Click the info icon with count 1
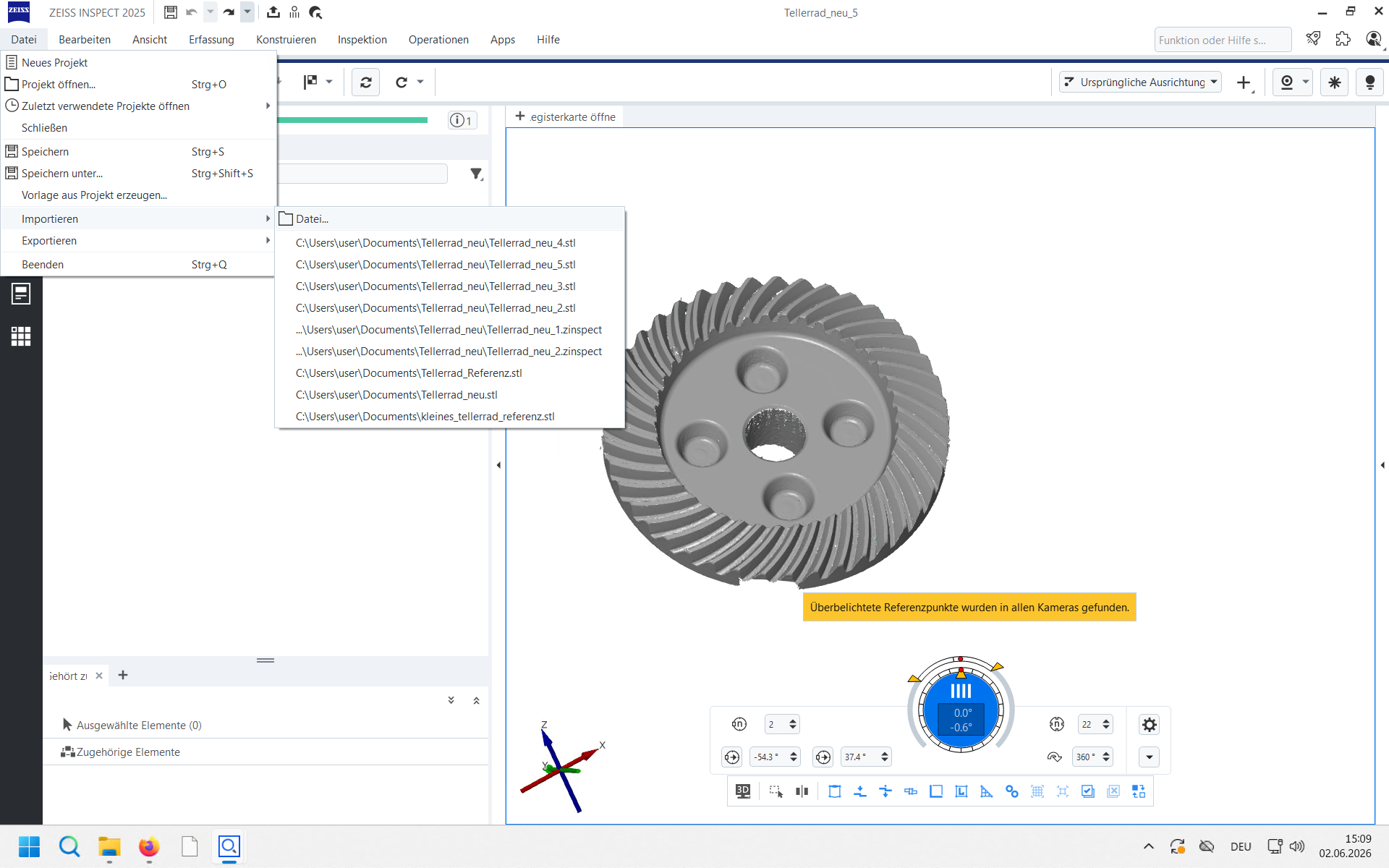This screenshot has width=1389, height=868. [462, 120]
